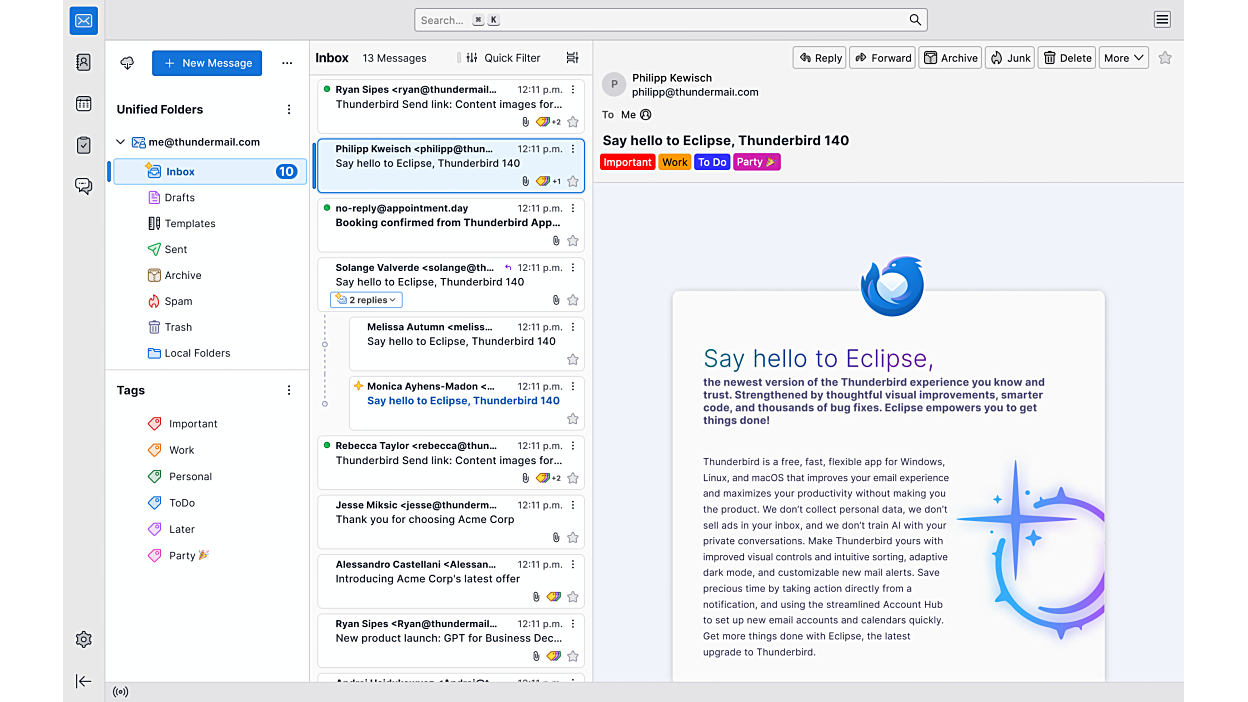The height and width of the screenshot is (702, 1248).
Task: Open the Chat space icon
Action: pos(84,186)
